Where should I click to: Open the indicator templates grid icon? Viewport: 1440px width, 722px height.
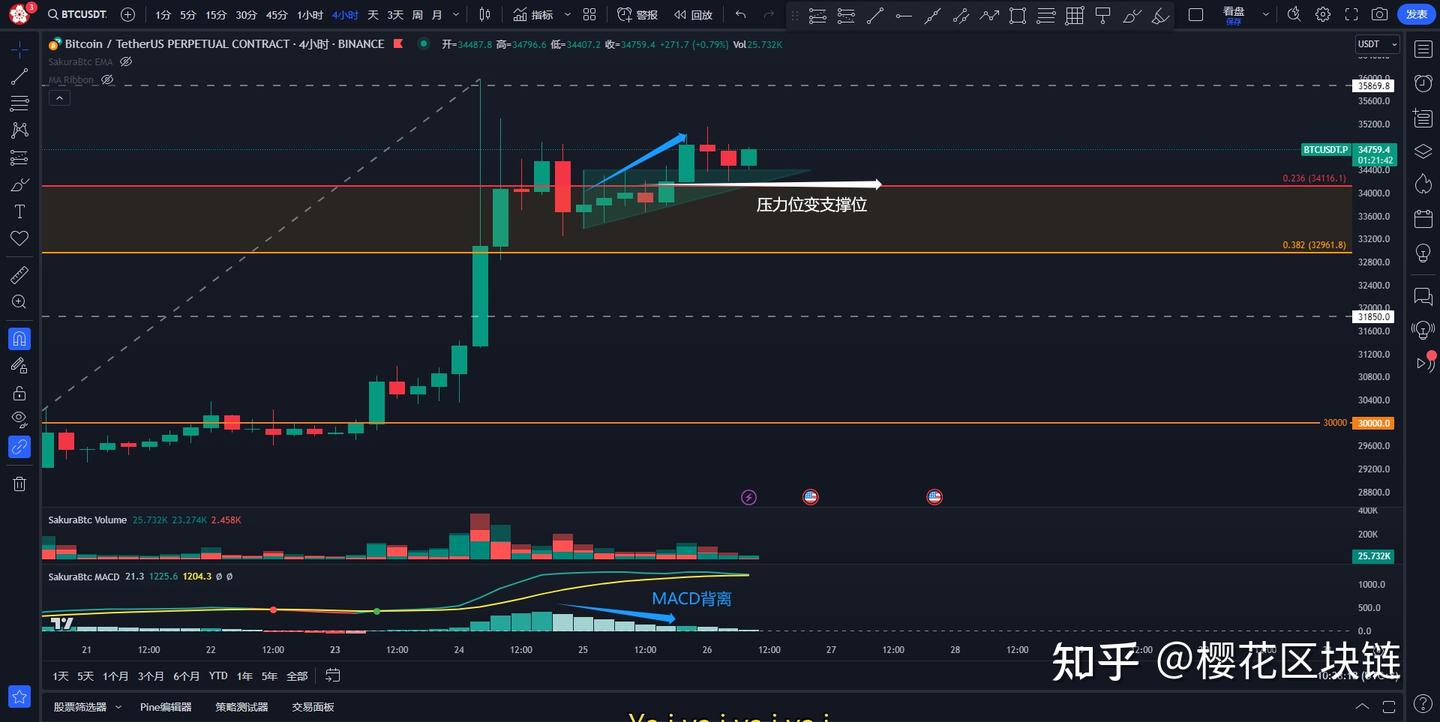(590, 15)
